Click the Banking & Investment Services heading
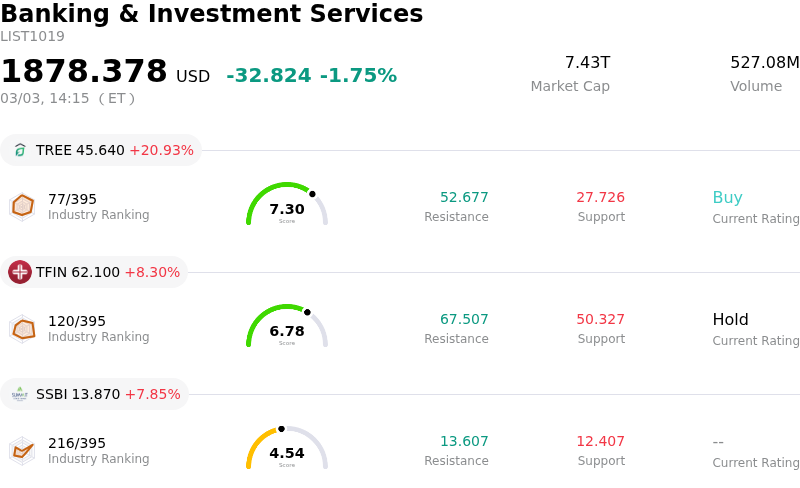This screenshot has height=488, width=800. (212, 14)
